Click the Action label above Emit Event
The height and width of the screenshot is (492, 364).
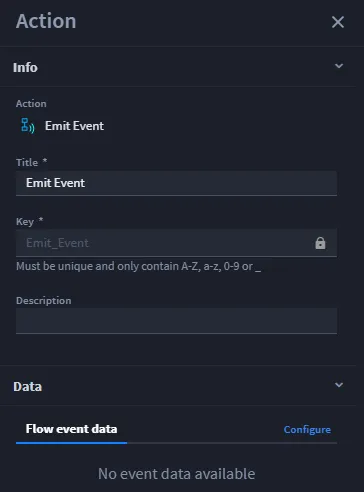(31, 104)
